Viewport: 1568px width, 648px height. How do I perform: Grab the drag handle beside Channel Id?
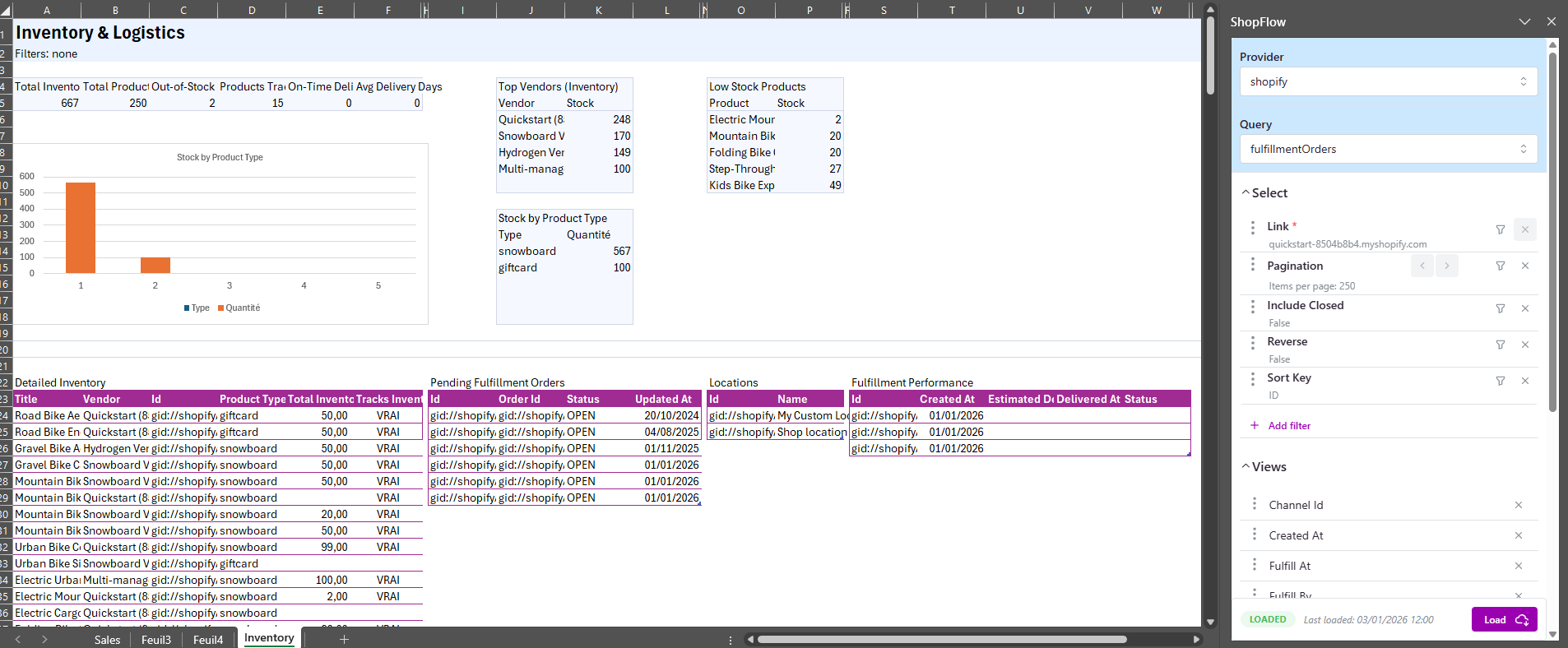(1255, 503)
